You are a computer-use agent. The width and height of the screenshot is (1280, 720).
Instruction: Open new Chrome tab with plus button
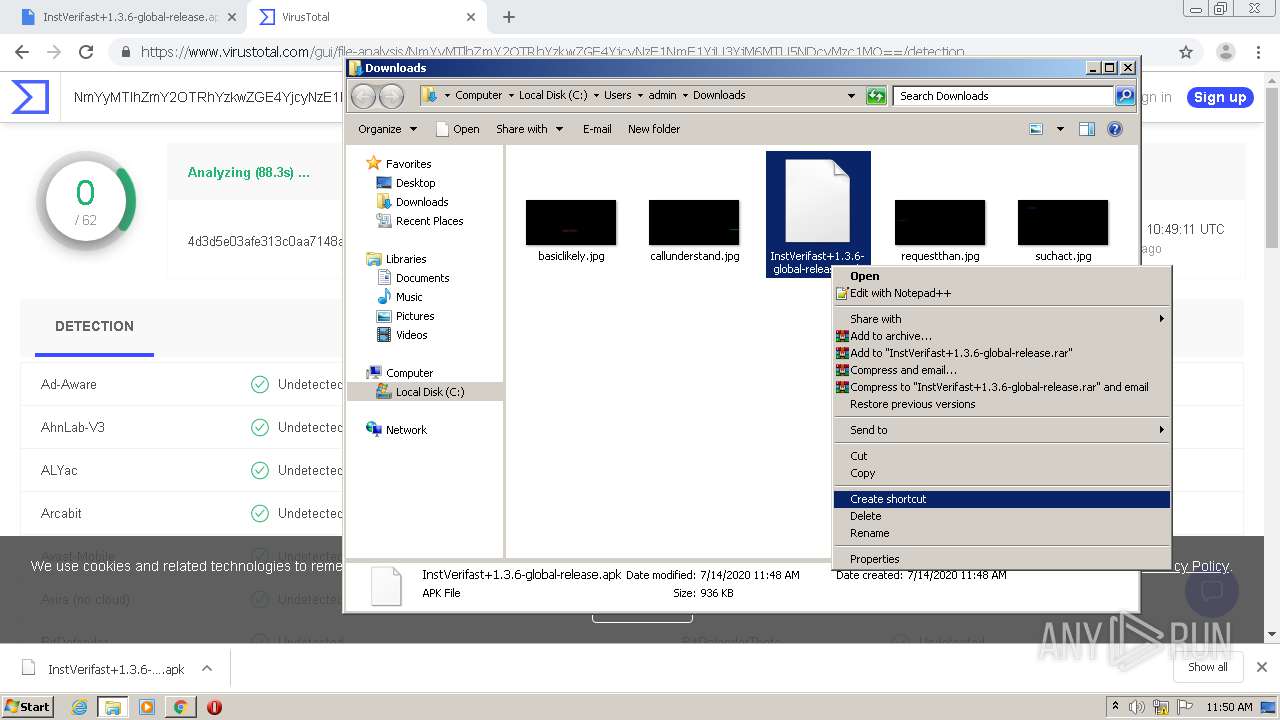tap(509, 17)
